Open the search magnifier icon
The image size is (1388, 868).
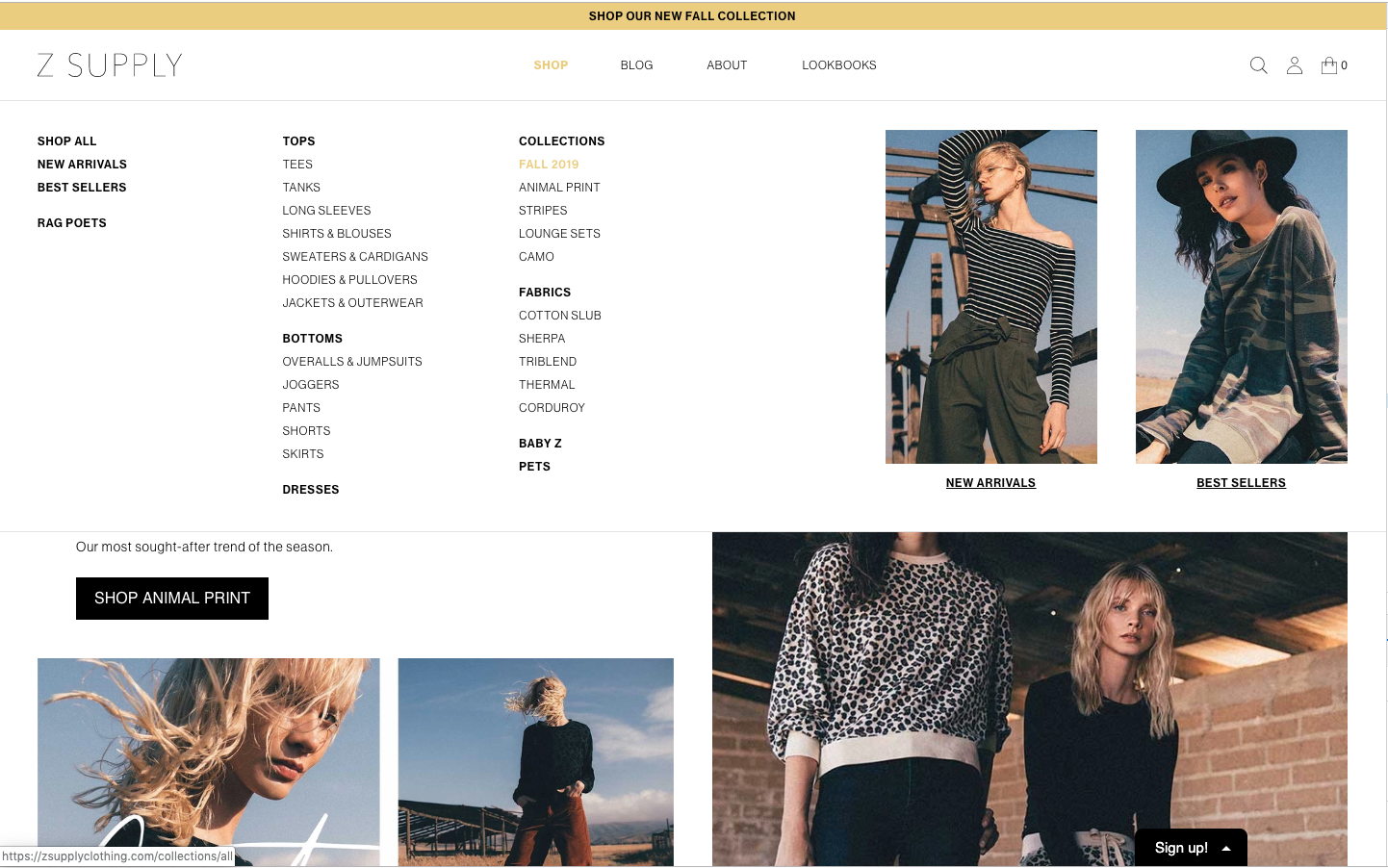coord(1258,65)
